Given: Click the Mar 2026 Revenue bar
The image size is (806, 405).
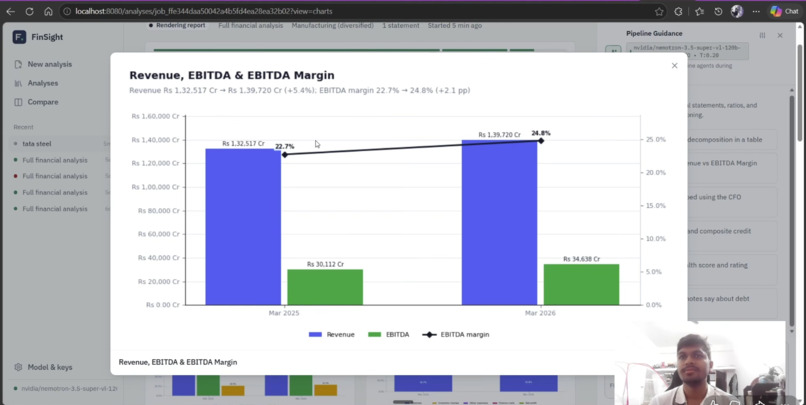Looking at the screenshot, I should tap(499, 222).
